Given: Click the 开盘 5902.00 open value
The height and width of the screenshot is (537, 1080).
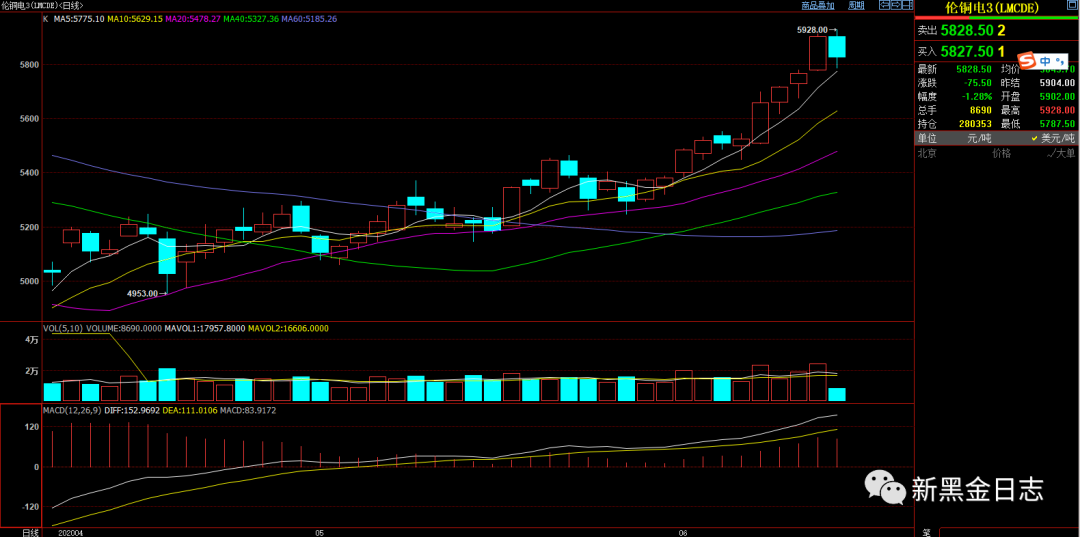Looking at the screenshot, I should [x=1057, y=96].
